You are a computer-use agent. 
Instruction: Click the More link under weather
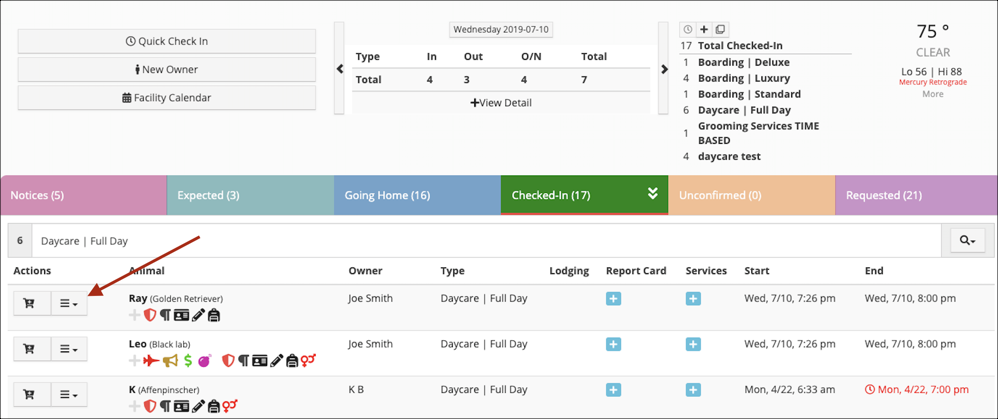[x=933, y=94]
